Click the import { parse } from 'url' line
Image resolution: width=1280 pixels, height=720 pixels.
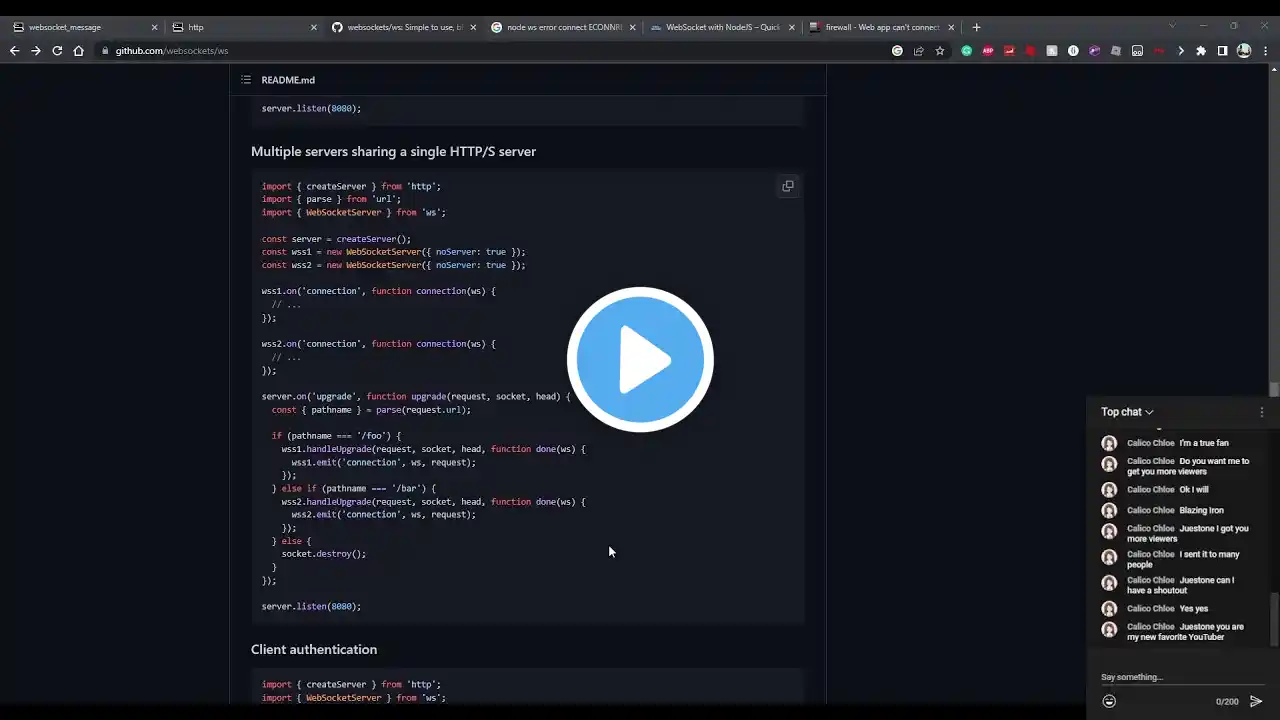[331, 199]
